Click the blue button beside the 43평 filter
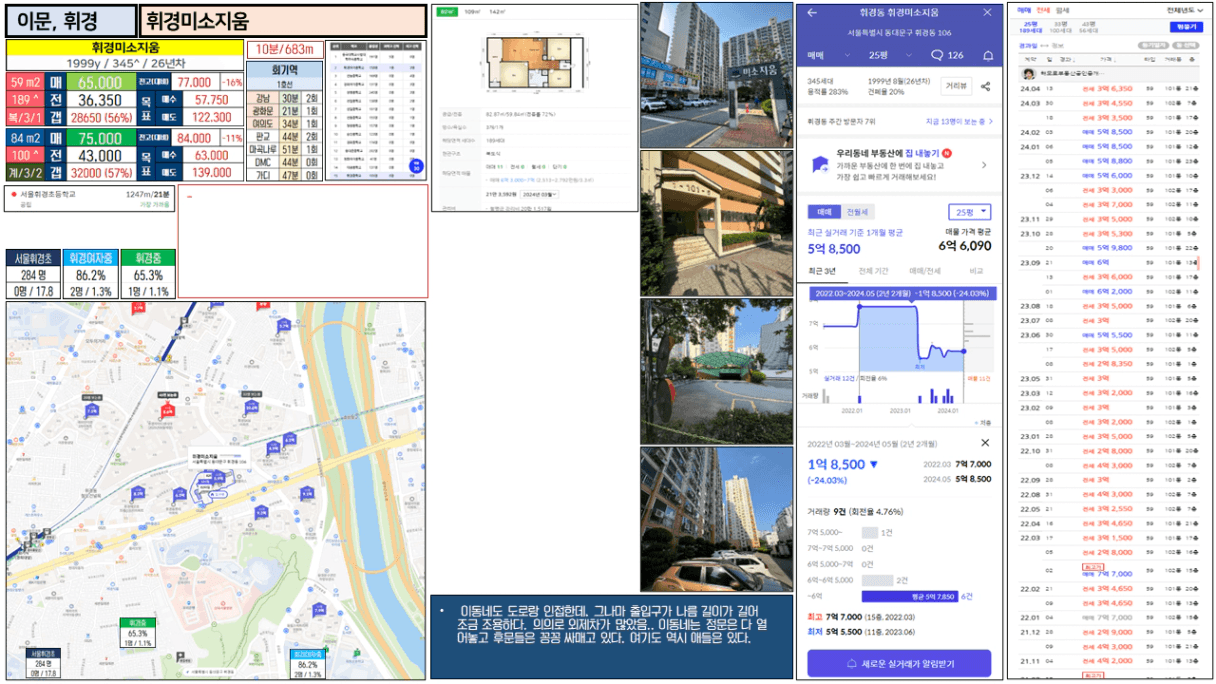 click(1186, 27)
